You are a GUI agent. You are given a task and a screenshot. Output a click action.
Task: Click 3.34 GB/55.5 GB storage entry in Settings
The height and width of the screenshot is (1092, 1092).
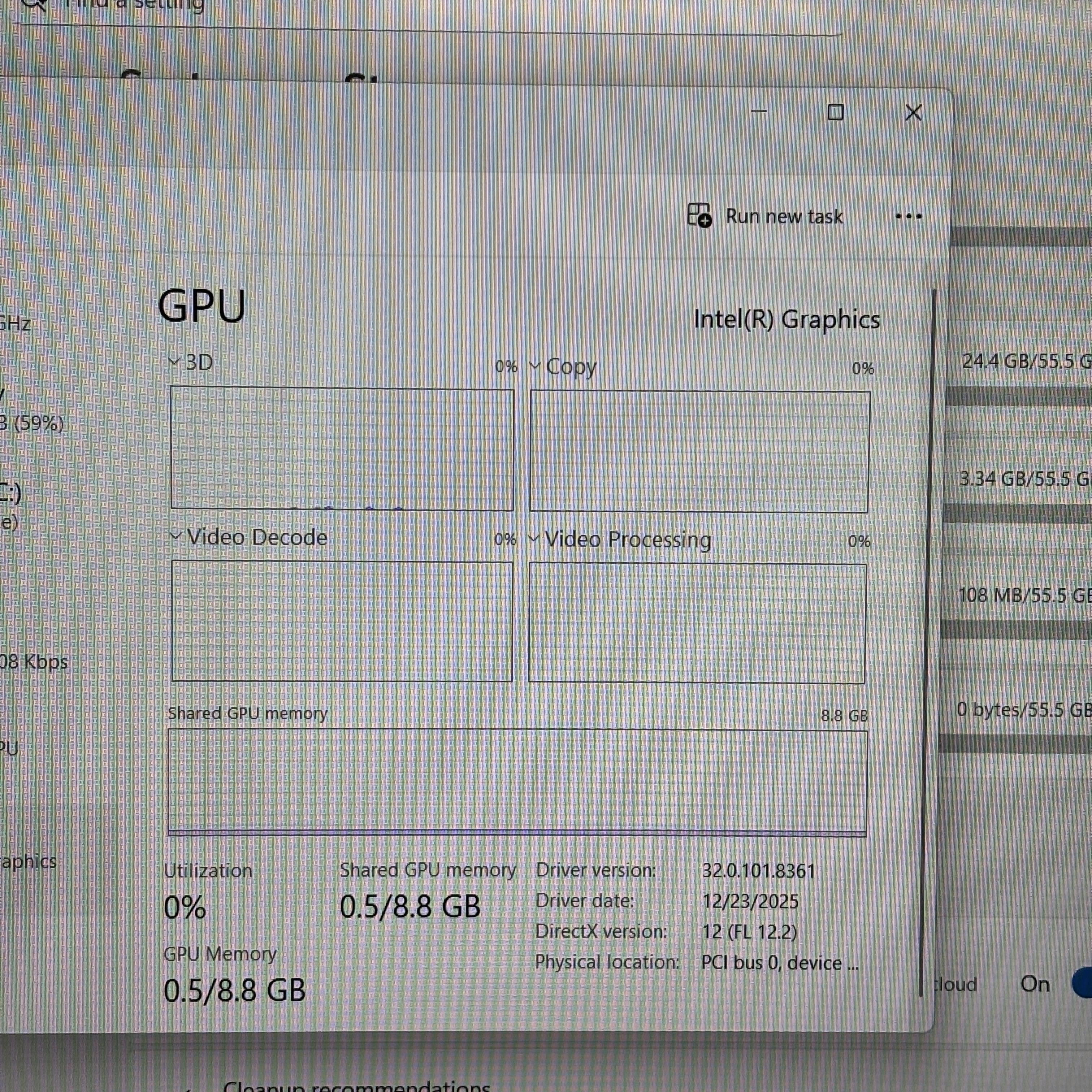click(x=1025, y=479)
